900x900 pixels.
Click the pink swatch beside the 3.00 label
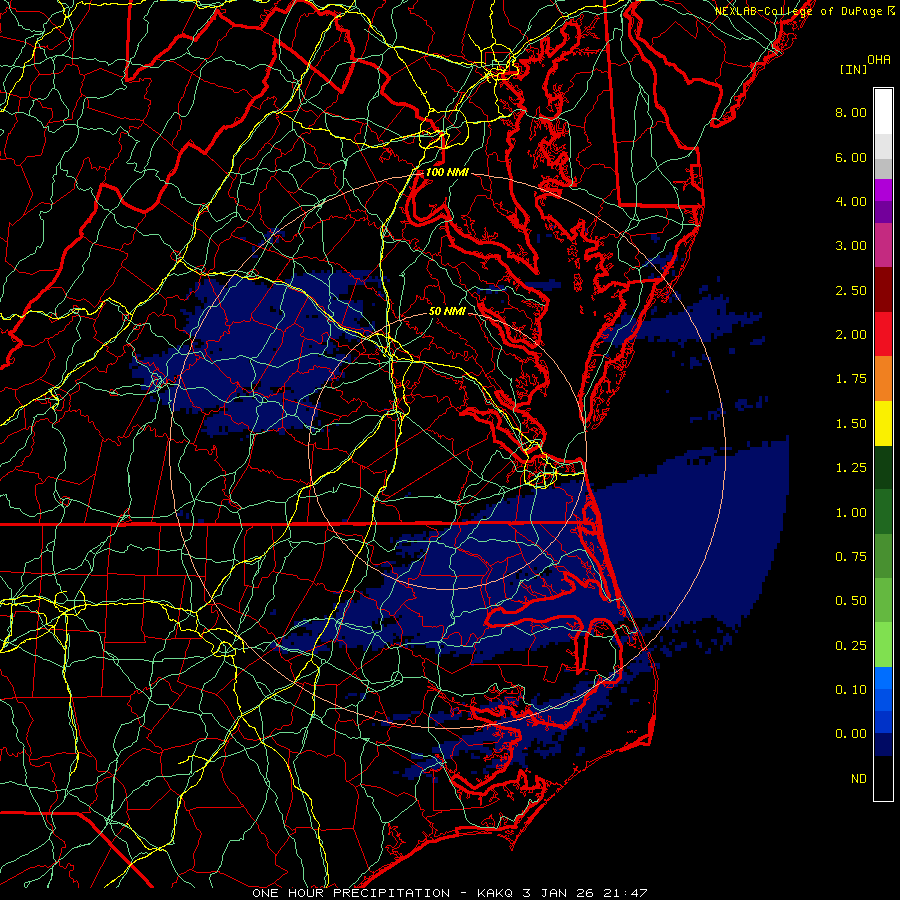tap(883, 245)
